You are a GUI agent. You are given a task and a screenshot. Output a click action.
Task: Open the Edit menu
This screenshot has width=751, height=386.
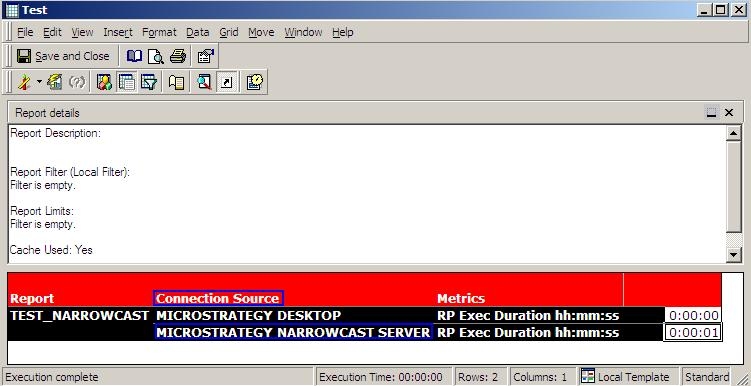53,33
